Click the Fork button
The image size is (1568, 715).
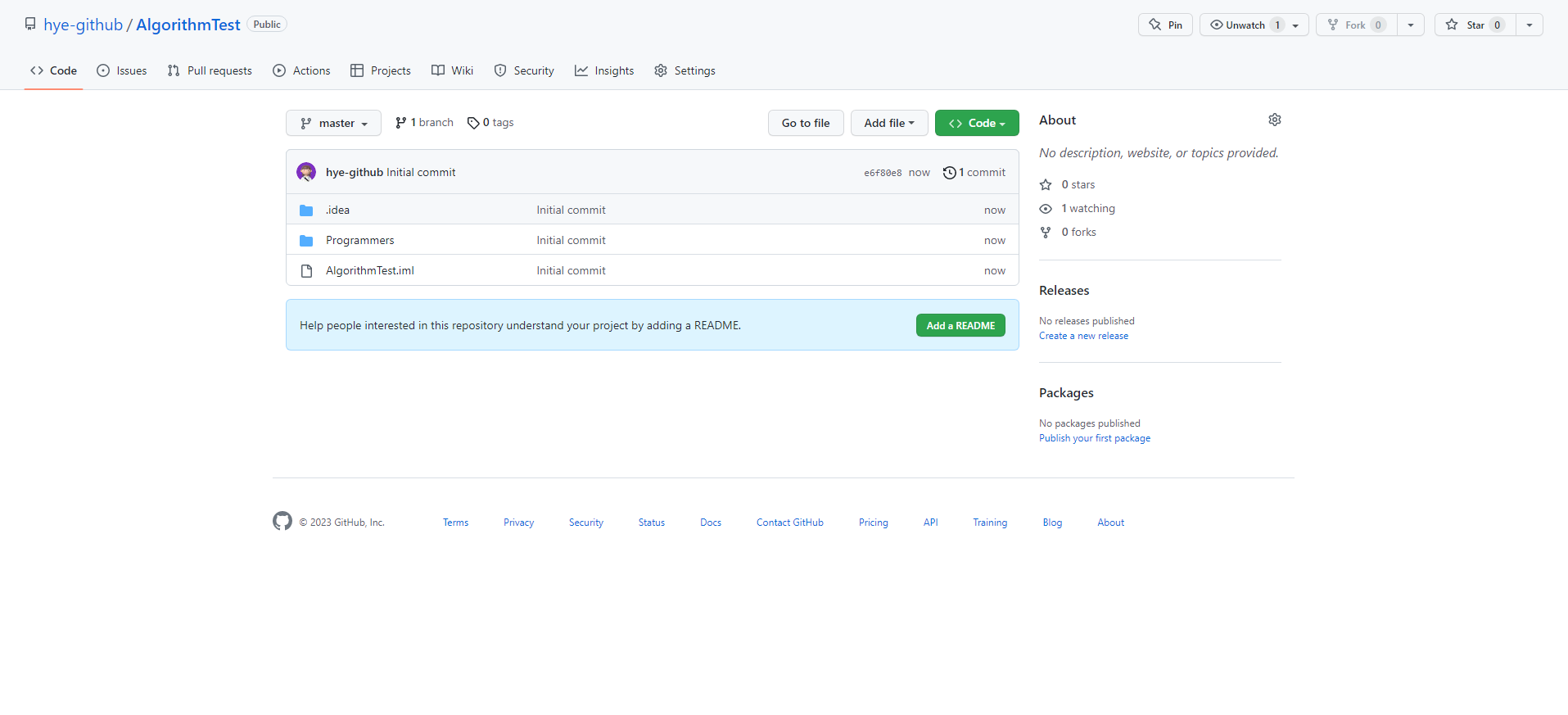(x=1356, y=25)
